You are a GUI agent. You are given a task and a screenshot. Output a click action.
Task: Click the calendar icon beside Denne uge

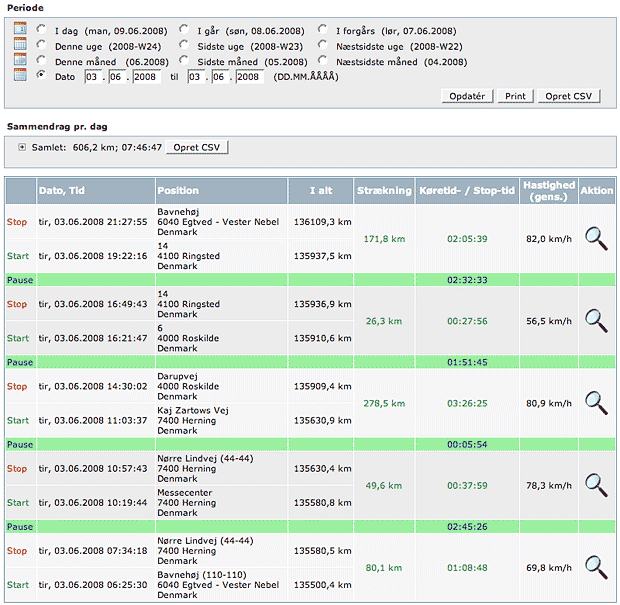(x=20, y=44)
